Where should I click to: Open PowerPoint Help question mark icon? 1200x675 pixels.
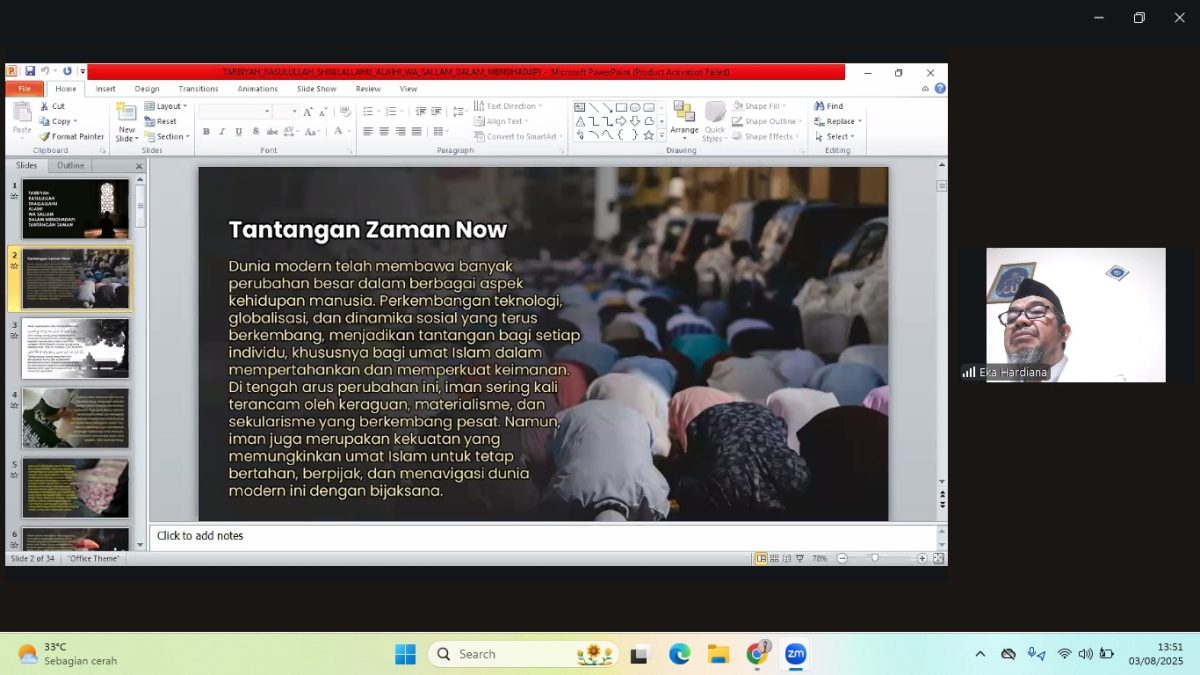point(940,88)
